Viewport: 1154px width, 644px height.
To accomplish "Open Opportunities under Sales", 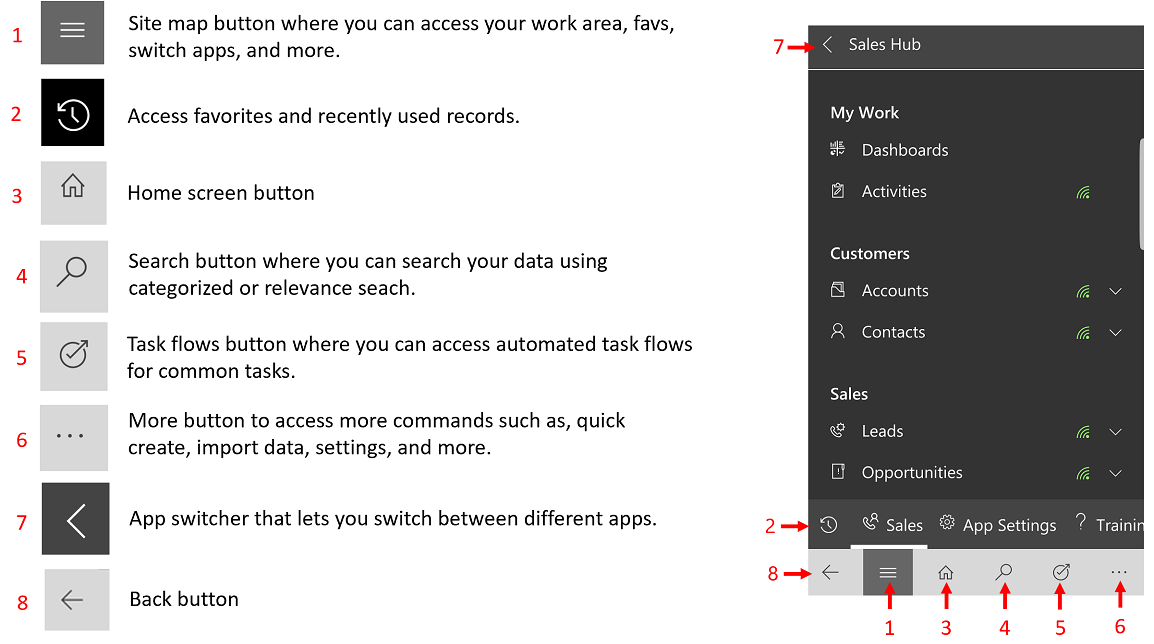I will click(x=912, y=473).
